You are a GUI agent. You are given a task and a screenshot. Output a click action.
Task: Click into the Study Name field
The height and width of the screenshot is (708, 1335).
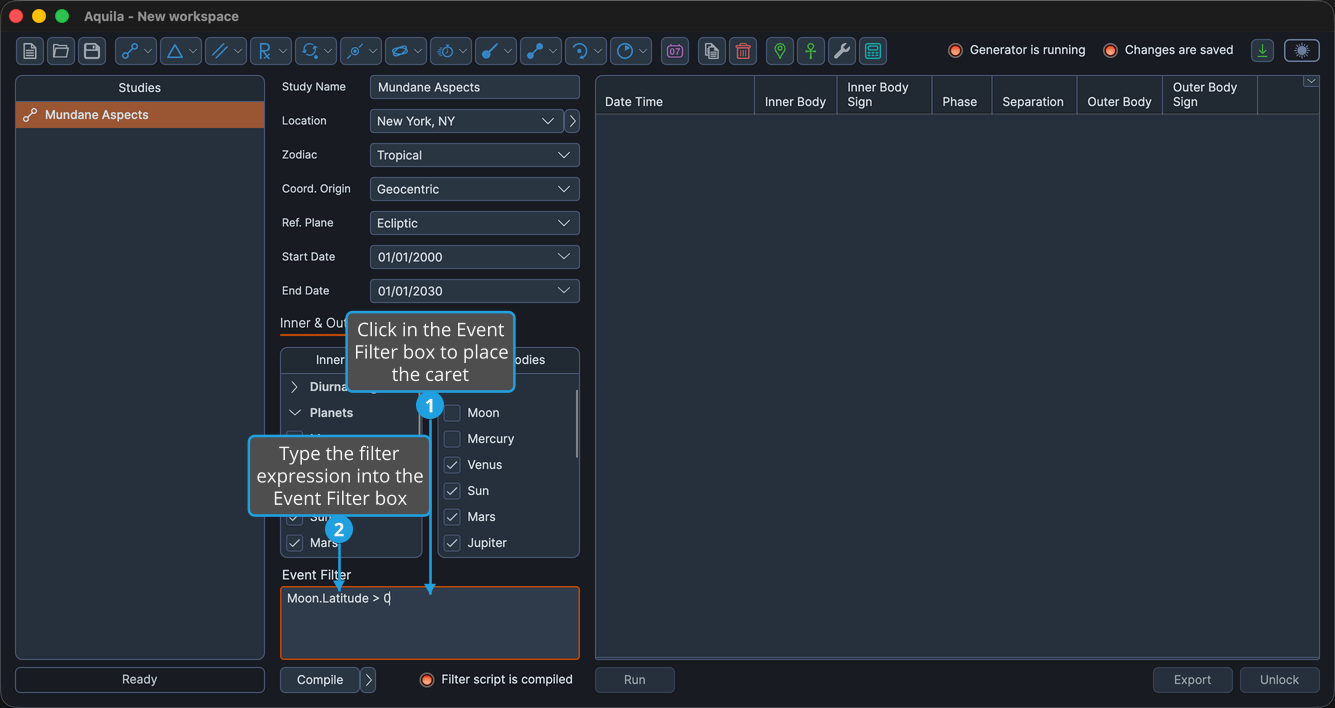pos(474,87)
